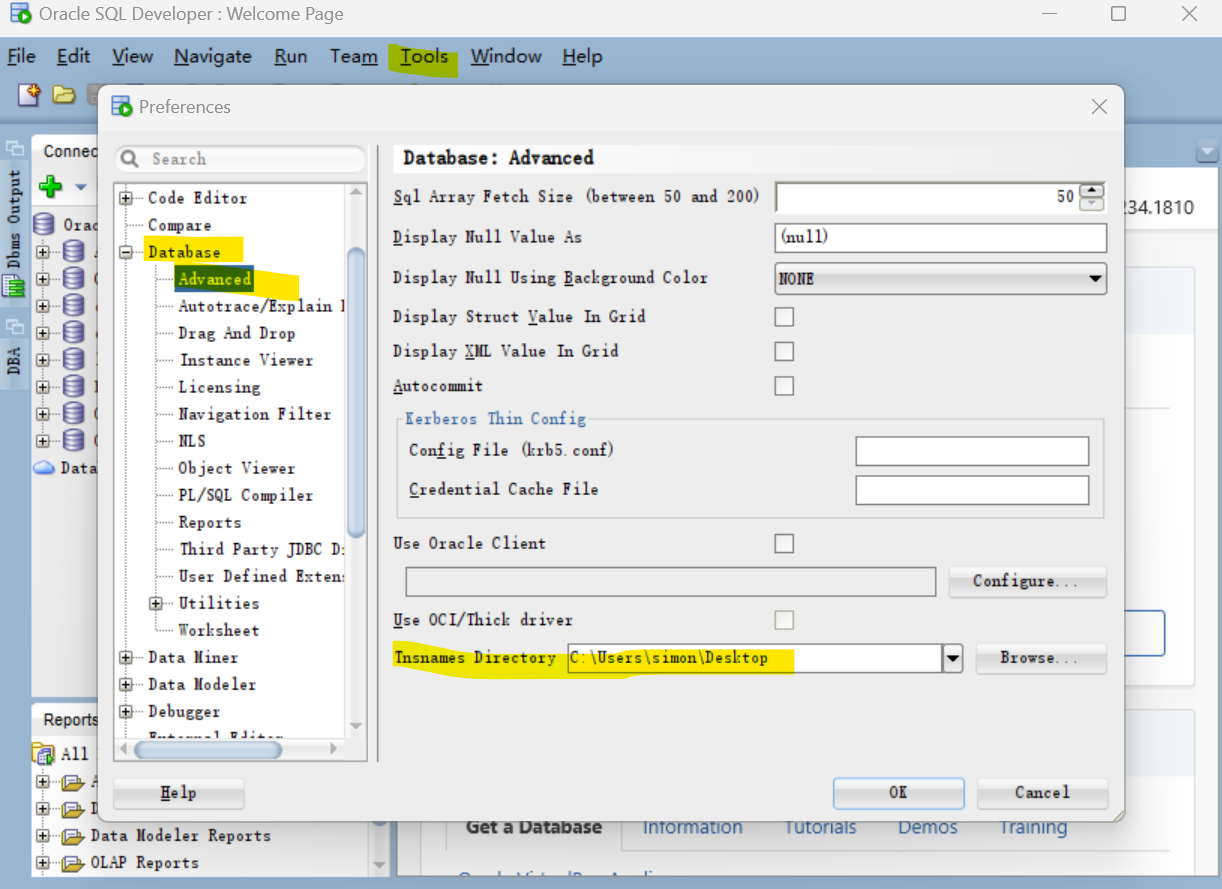The width and height of the screenshot is (1222, 889).
Task: Click the cloud connections icon in the tree
Action: 45,467
